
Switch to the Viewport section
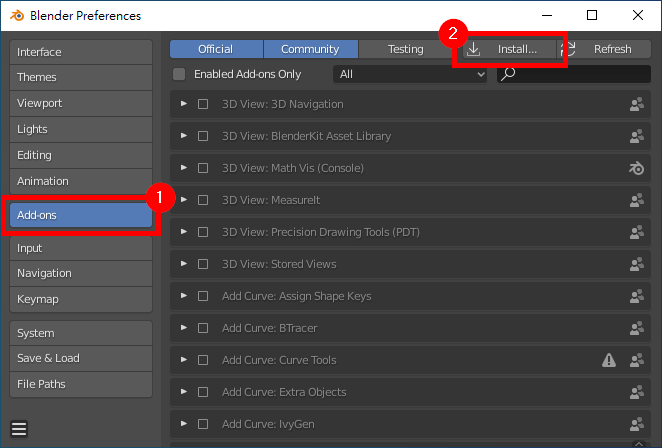81,103
